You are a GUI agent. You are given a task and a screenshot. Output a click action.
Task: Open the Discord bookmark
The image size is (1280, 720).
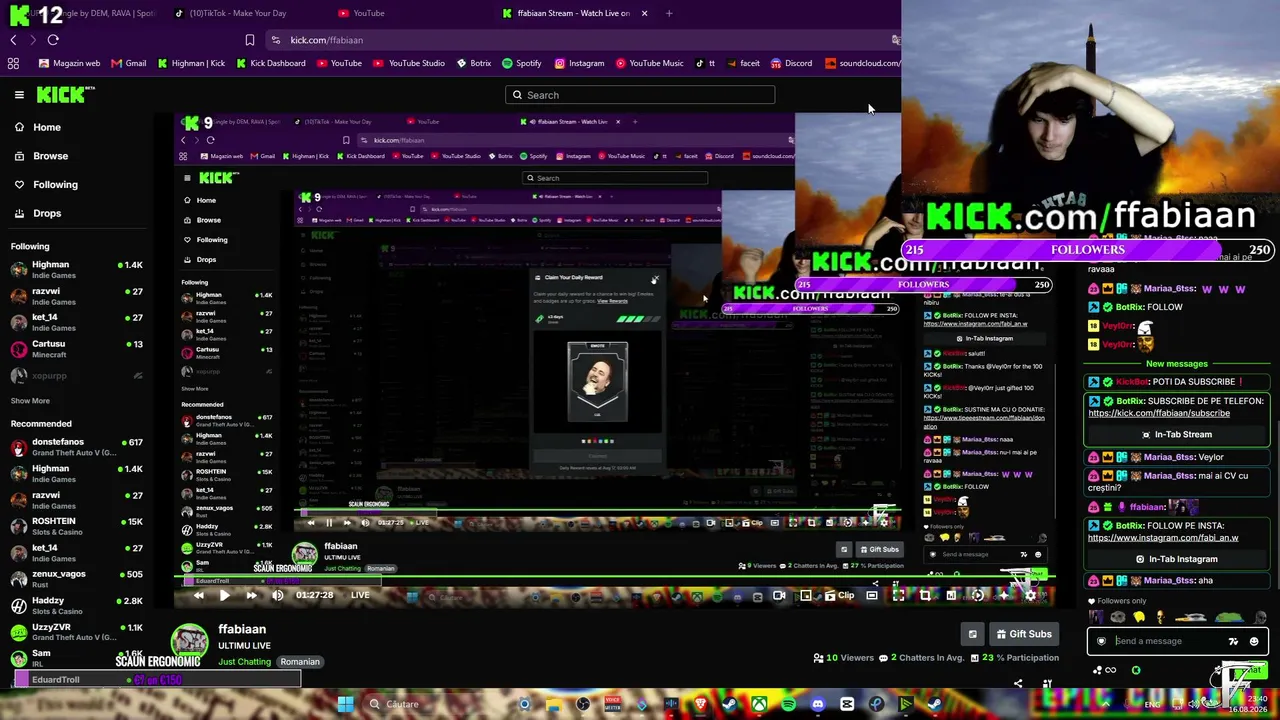791,63
